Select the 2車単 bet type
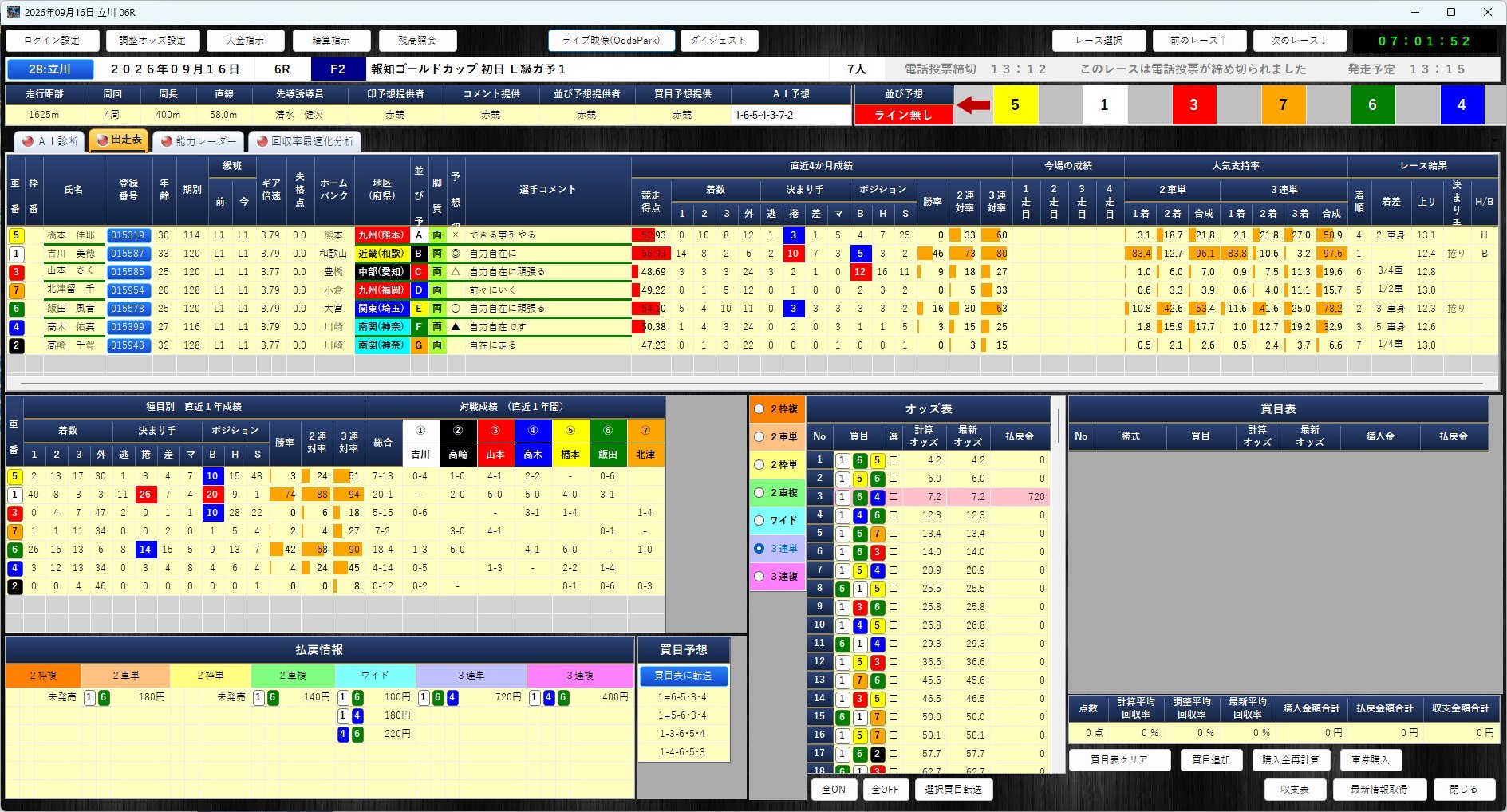The image size is (1507, 812). [777, 437]
